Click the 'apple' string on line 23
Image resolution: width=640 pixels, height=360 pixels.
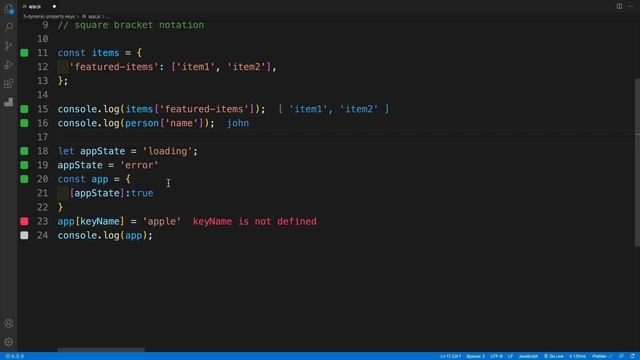pyautogui.click(x=162, y=221)
